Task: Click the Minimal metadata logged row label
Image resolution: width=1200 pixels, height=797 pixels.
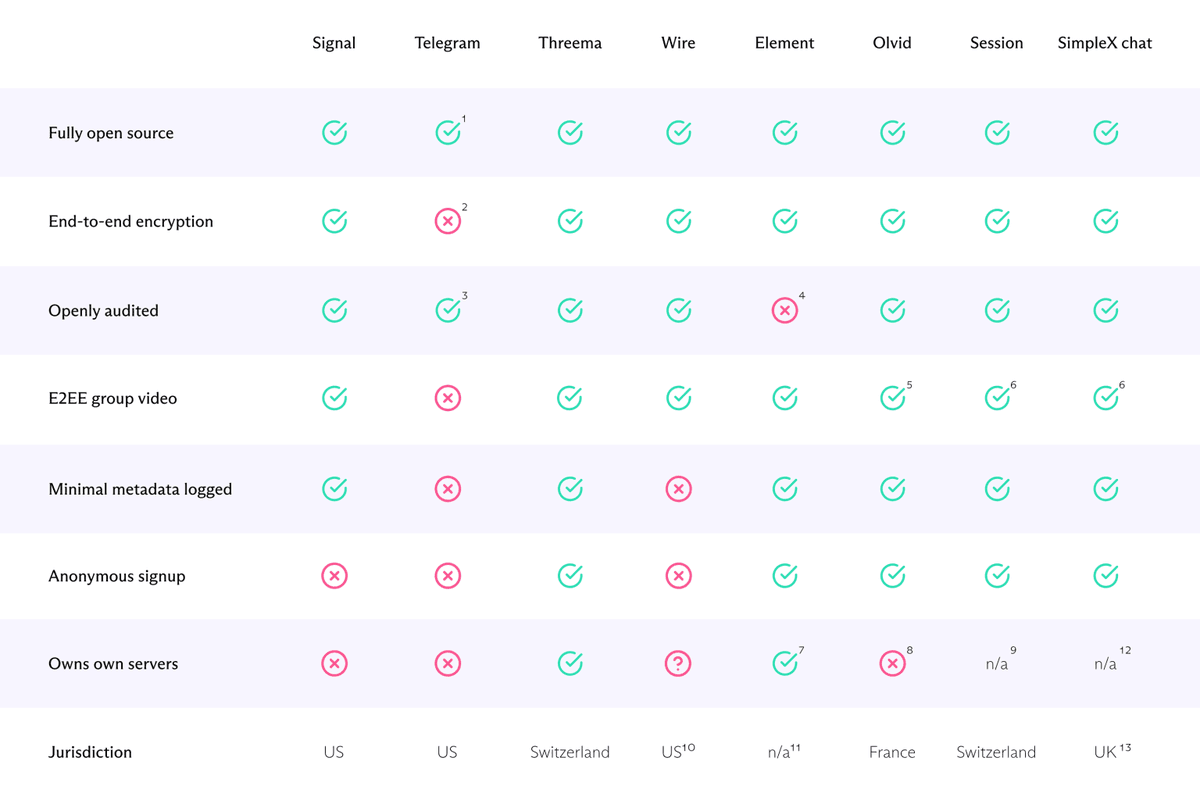Action: [140, 489]
